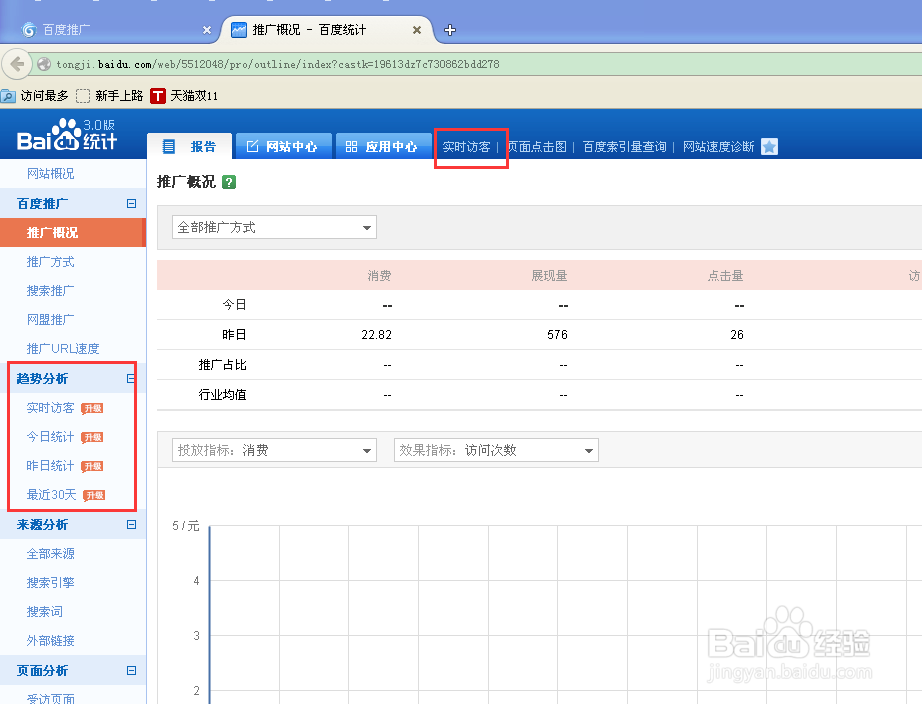Viewport: 922px width, 704px height.
Task: Open the 全部推广方式 dropdown
Action: point(274,227)
